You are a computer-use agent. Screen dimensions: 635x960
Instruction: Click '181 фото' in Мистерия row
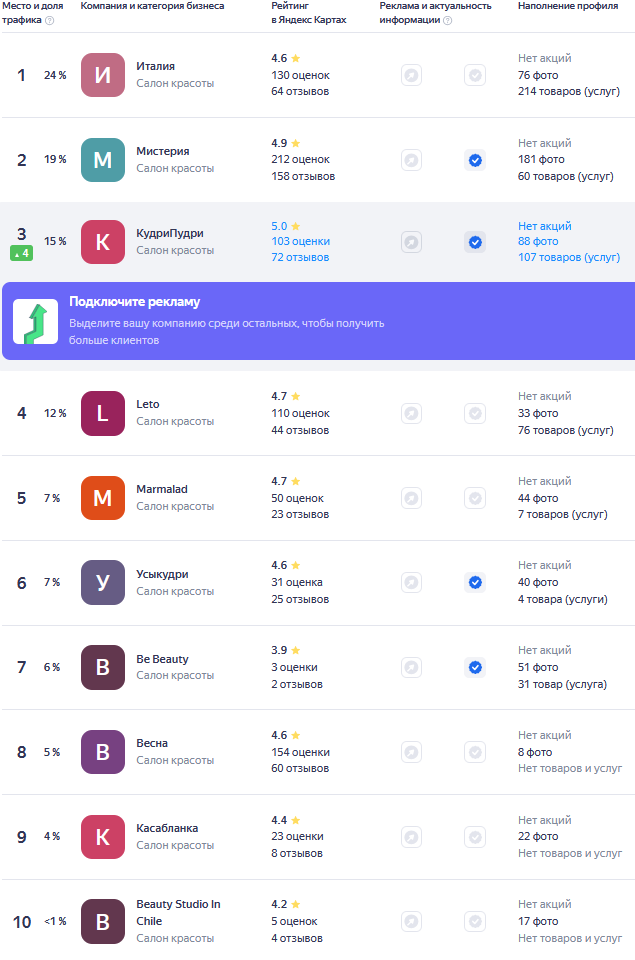pyautogui.click(x=541, y=159)
